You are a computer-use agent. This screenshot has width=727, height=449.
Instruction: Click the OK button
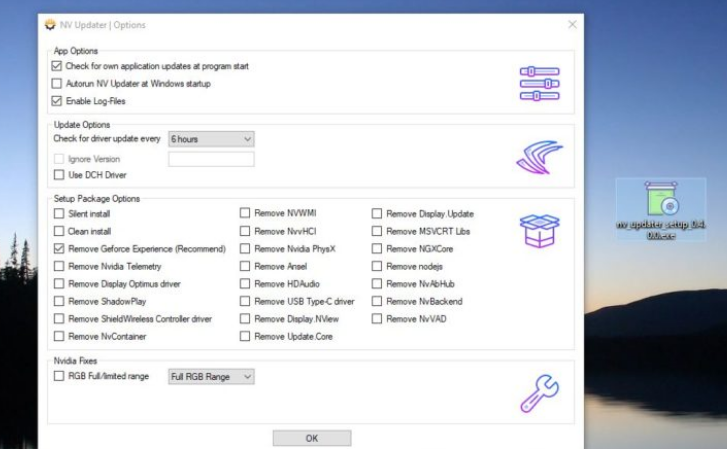coord(312,438)
